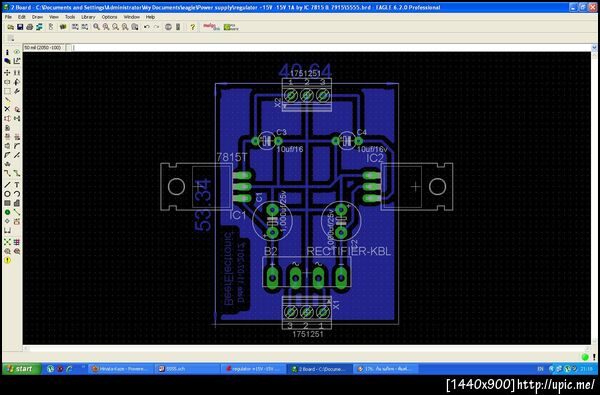Click the Zoom to fit icon
The width and height of the screenshot is (600, 395).
tap(96, 27)
